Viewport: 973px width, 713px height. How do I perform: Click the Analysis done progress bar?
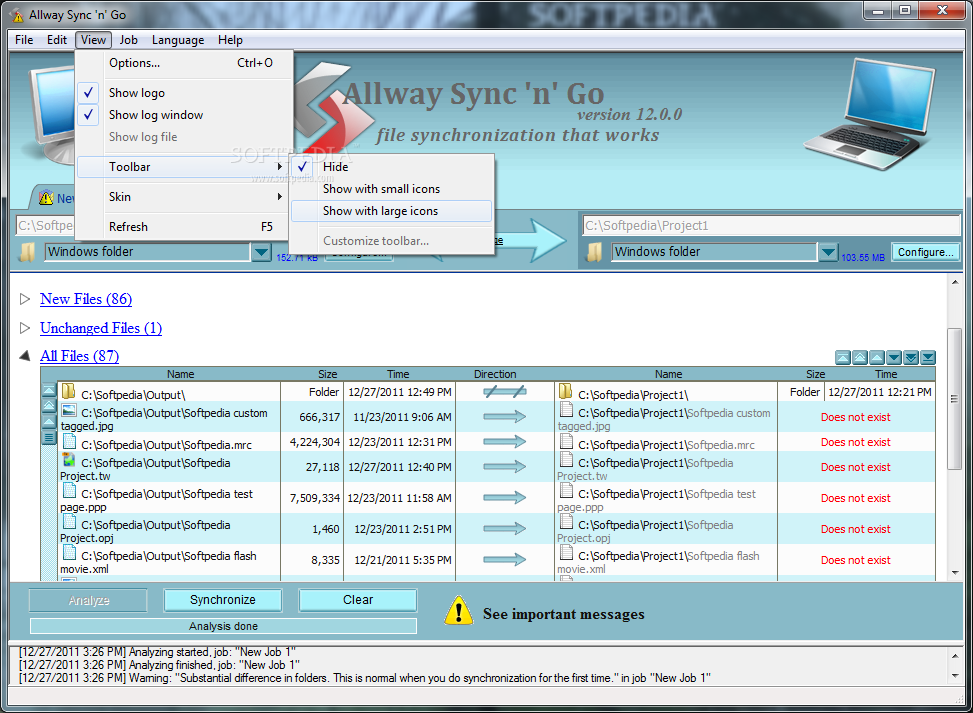click(x=223, y=626)
